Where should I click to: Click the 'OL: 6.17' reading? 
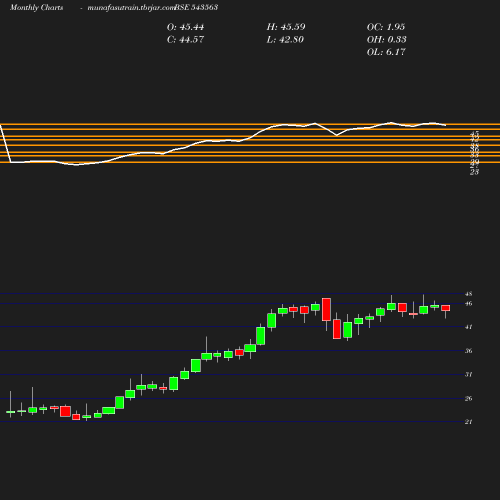coord(386,52)
